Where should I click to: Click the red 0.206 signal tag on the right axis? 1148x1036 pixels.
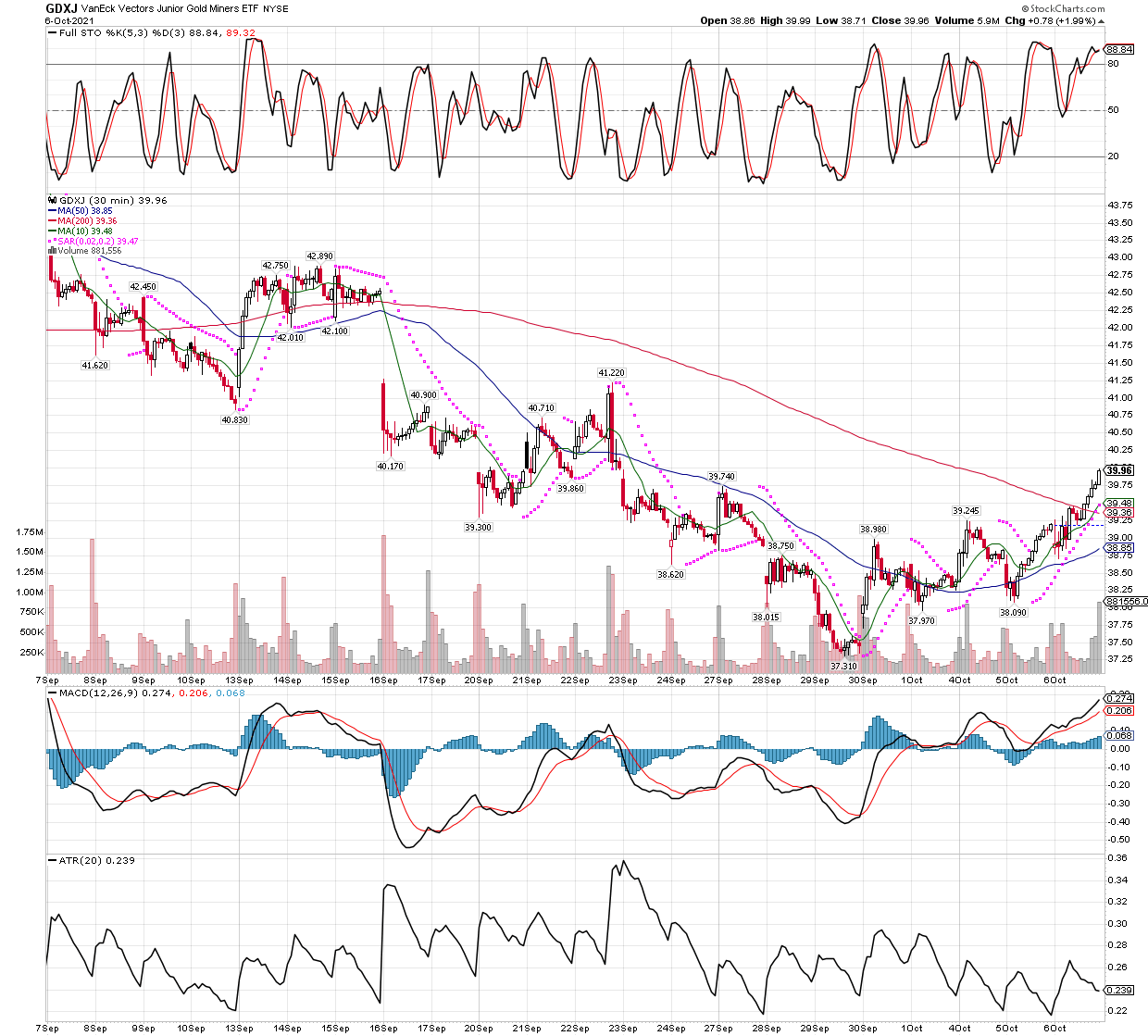click(1119, 711)
